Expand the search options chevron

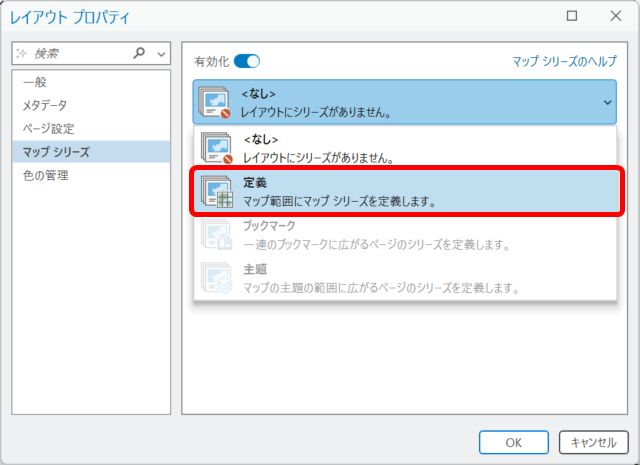pos(162,53)
